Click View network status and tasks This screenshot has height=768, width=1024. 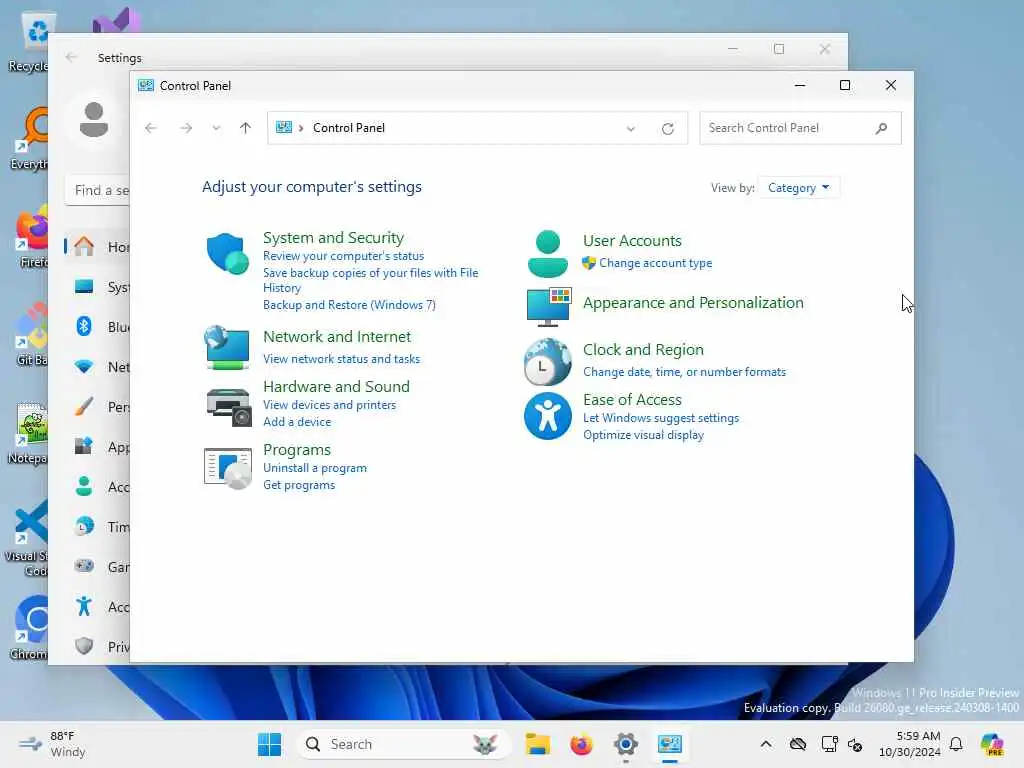click(x=342, y=359)
